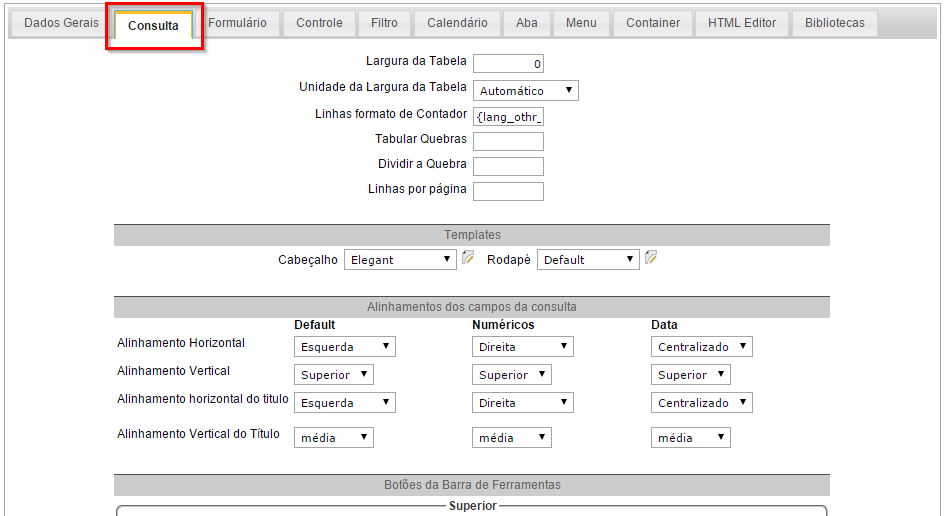The height and width of the screenshot is (516, 945).
Task: Open Default Alinhamento Vertical do Título dropdown
Action: (334, 438)
